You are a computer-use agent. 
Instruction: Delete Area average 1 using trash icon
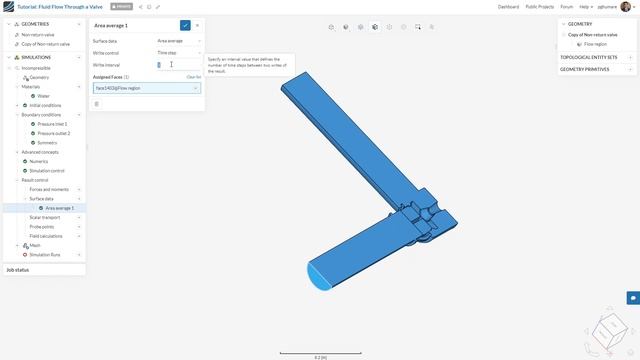click(x=97, y=104)
